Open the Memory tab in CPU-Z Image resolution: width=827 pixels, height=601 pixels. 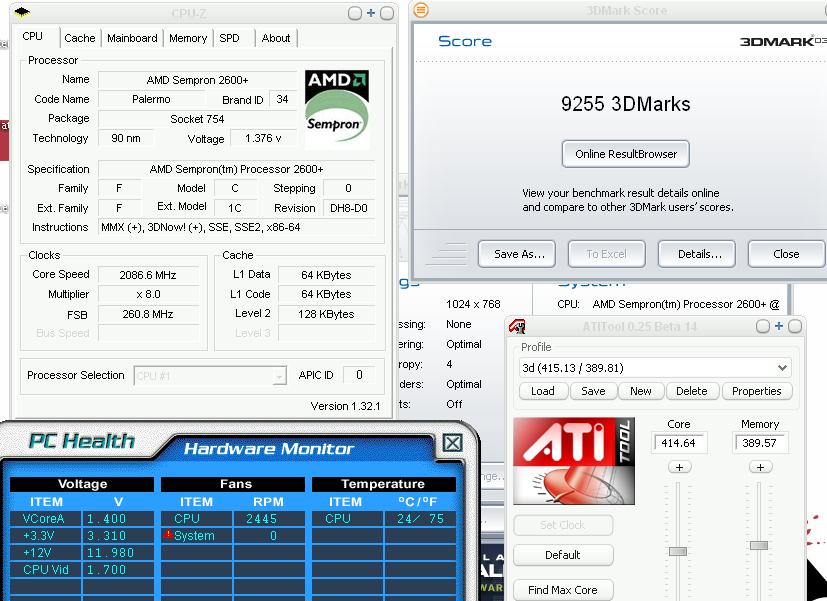click(188, 38)
